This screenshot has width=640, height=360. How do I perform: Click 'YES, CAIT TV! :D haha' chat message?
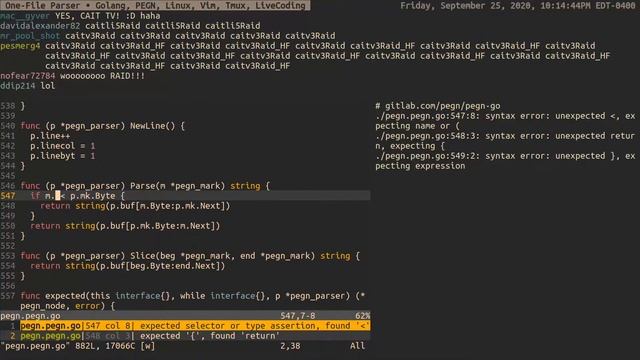pyautogui.click(x=107, y=16)
